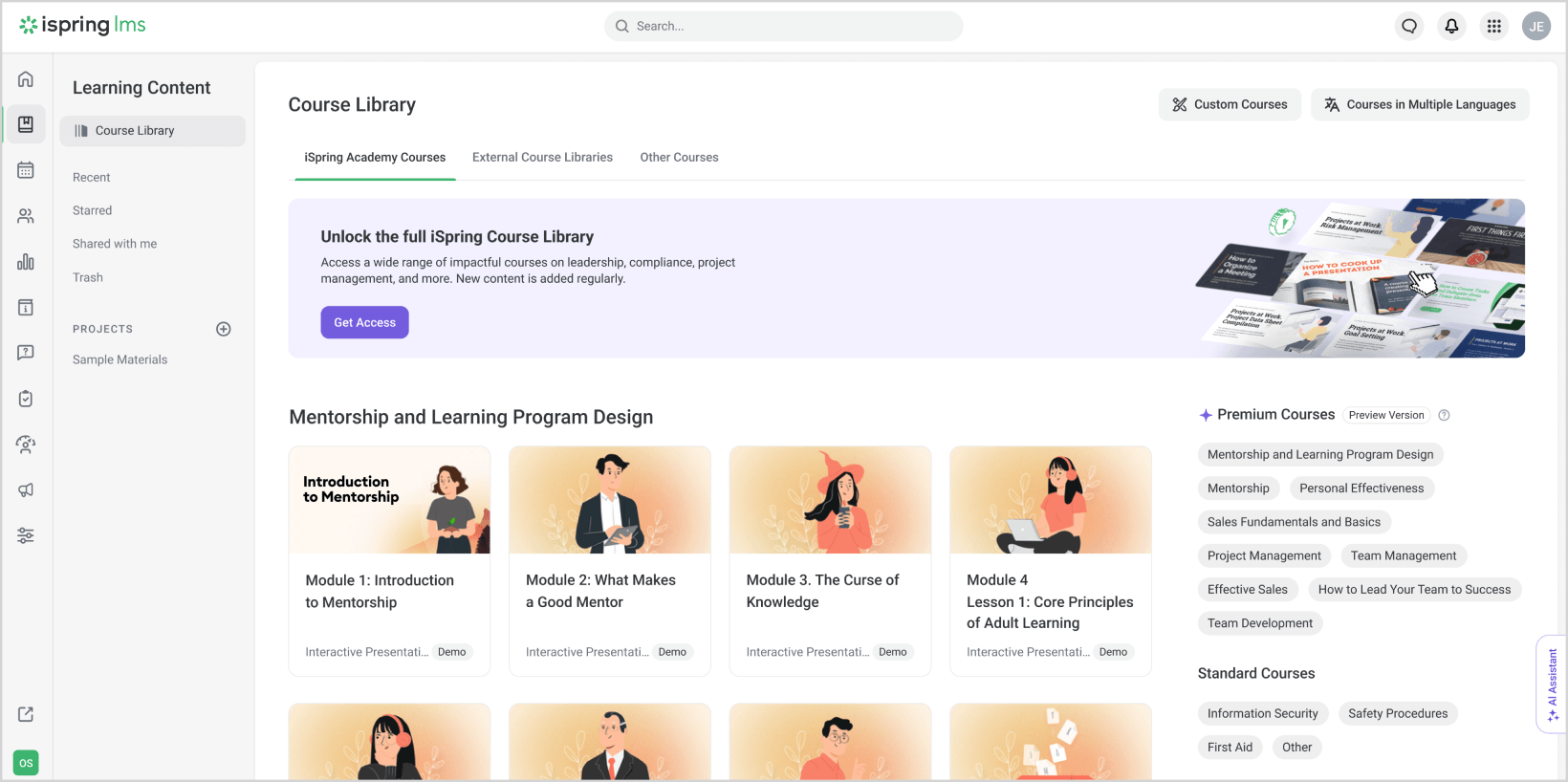This screenshot has width=1568, height=782.
Task: Open Module 1 Introduction to Mentorship thumbnail
Action: (x=389, y=500)
